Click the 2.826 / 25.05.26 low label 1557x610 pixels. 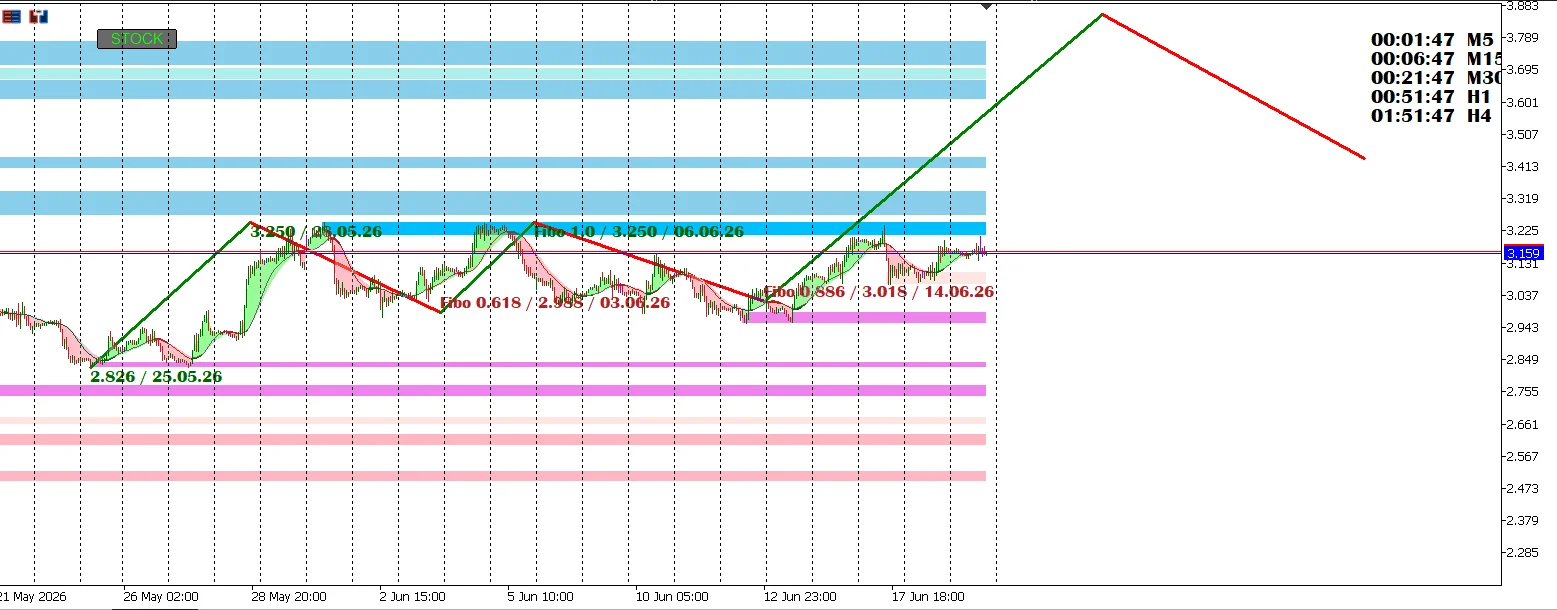click(x=156, y=376)
